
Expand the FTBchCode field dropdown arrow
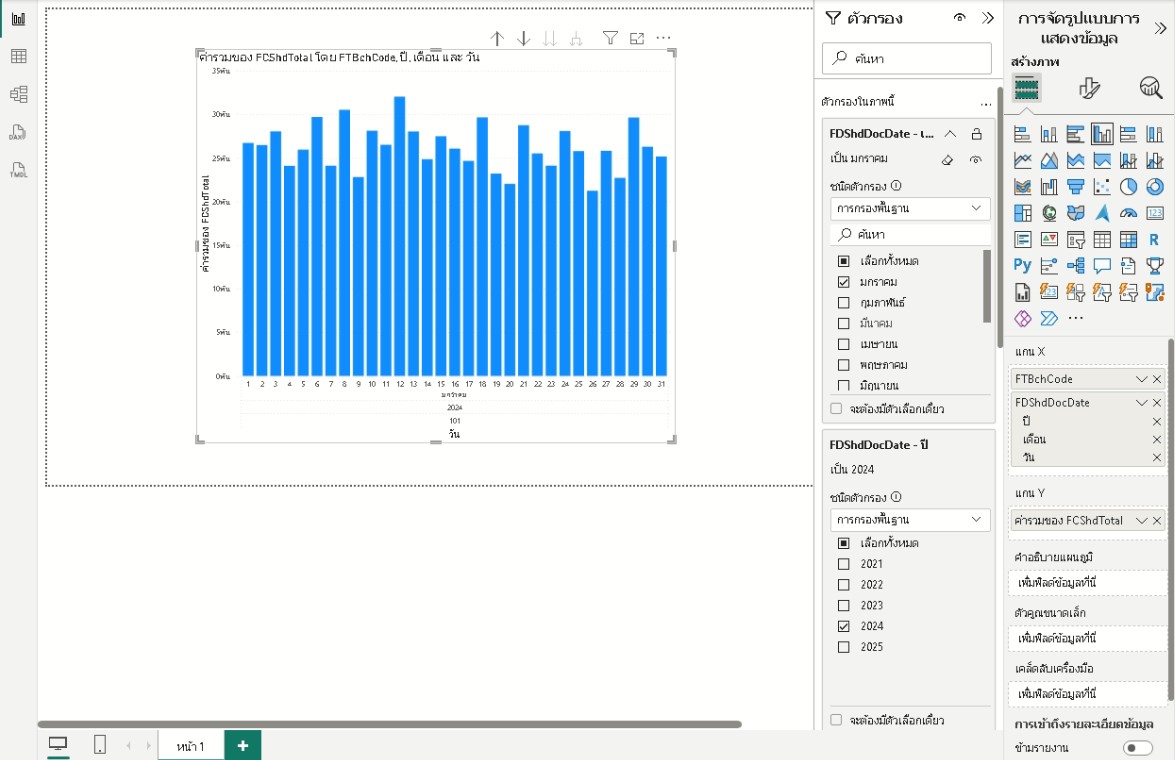(x=1141, y=380)
